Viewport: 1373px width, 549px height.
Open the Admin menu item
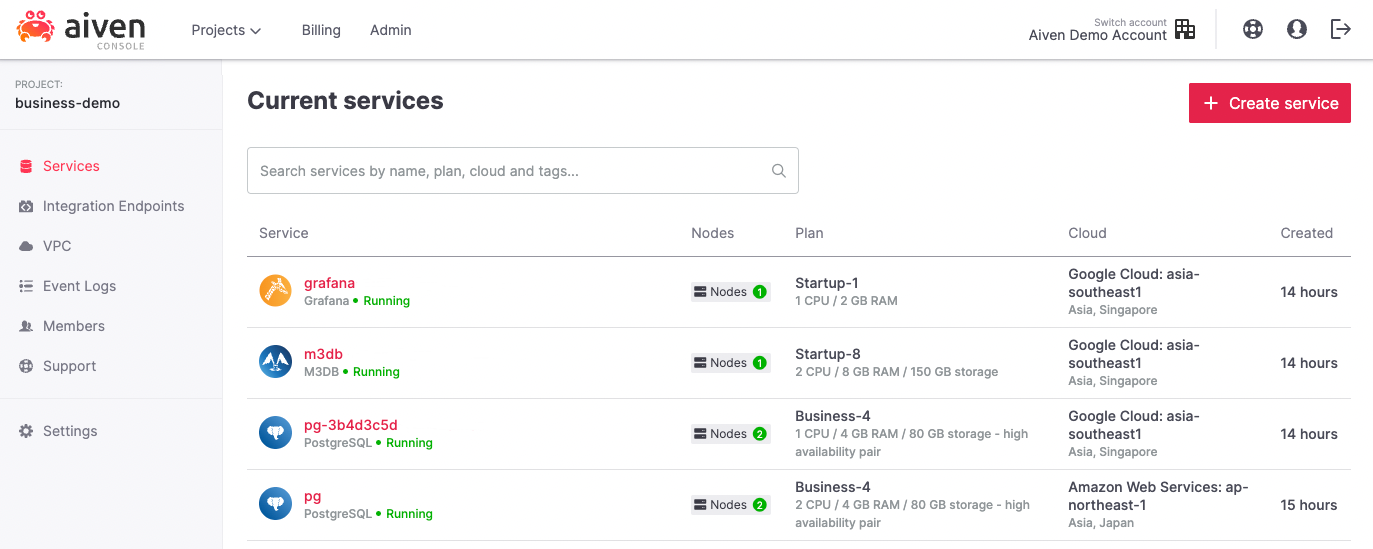391,30
